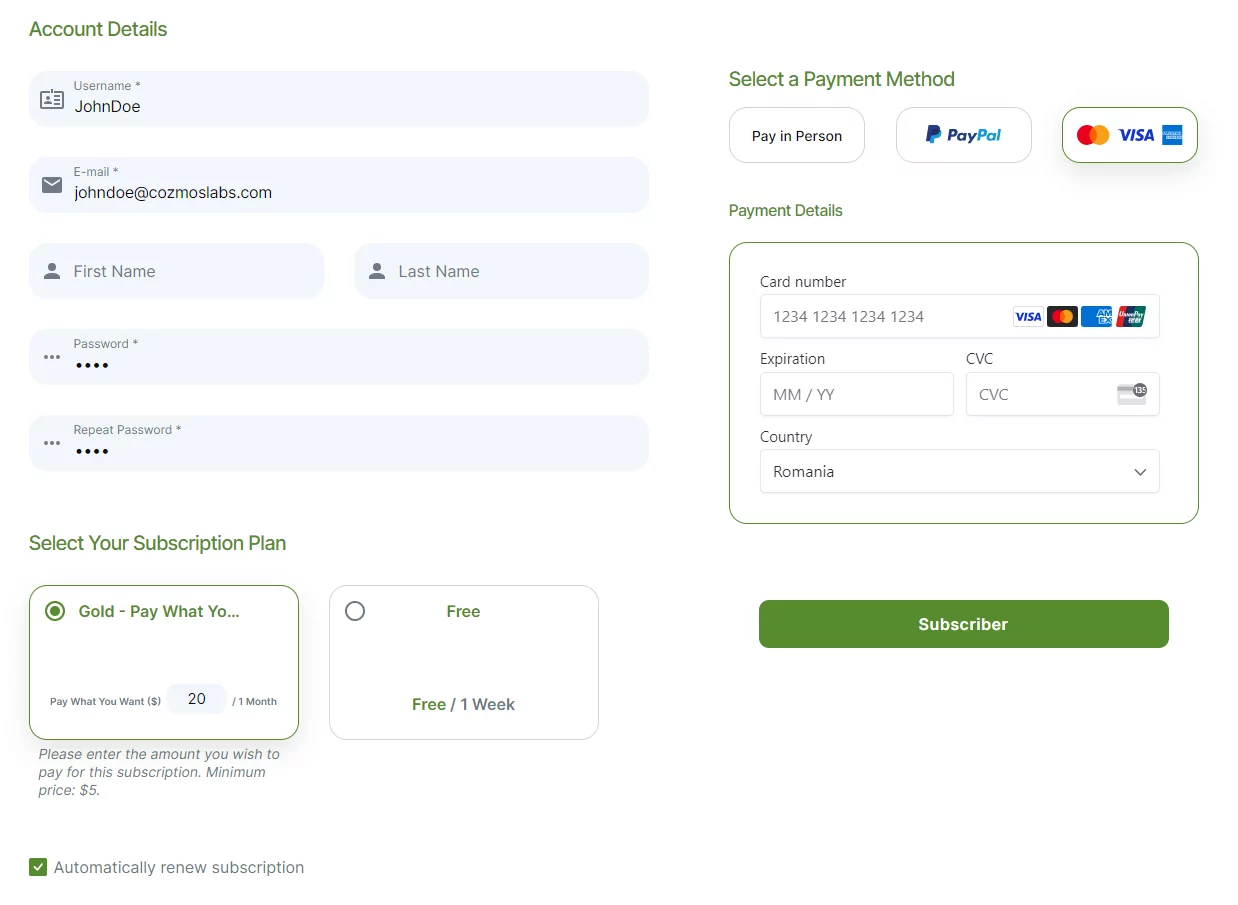The width and height of the screenshot is (1238, 905).
Task: Select the credit card payment option
Action: pyautogui.click(x=1129, y=135)
